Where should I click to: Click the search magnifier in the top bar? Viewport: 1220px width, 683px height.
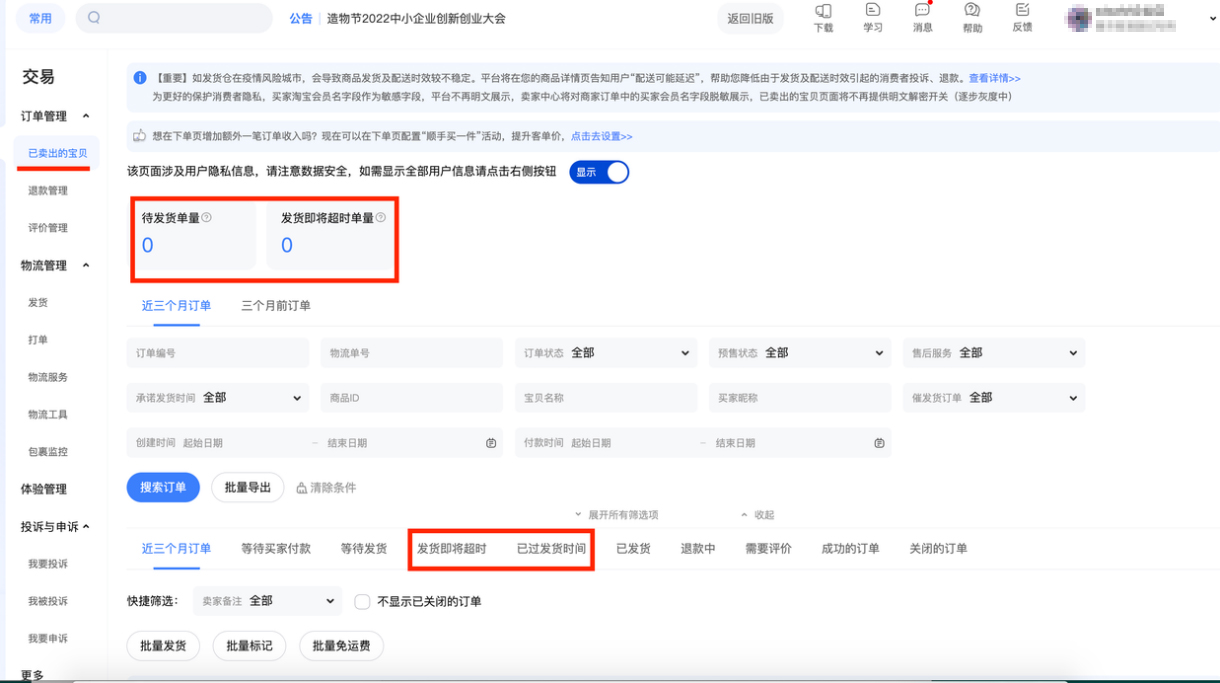(94, 17)
